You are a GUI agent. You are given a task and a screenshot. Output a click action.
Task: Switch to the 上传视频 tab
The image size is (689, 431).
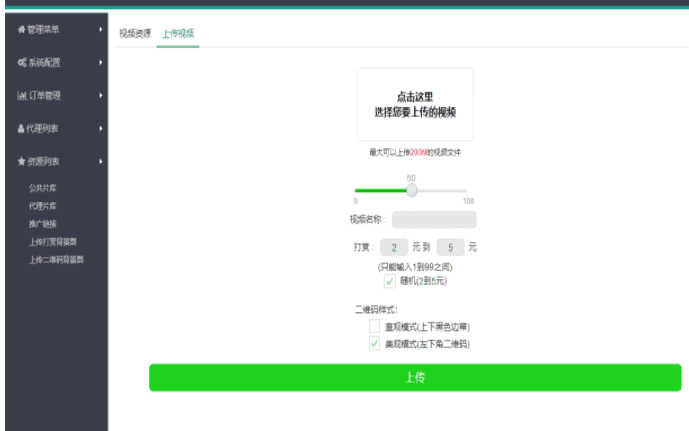[x=178, y=33]
